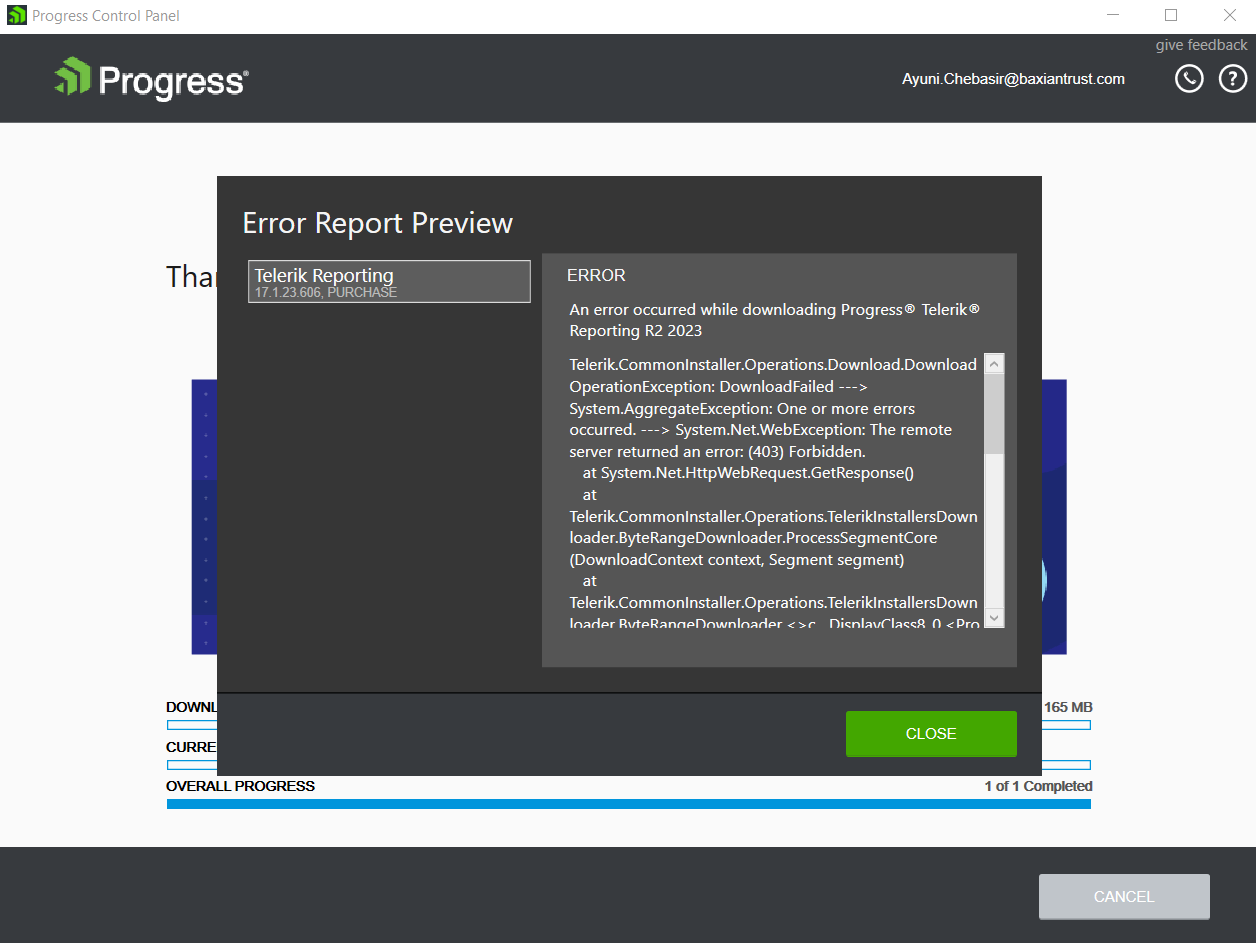Maximize the Progress Control Panel window
Screen dimensions: 1256x943
point(1171,16)
